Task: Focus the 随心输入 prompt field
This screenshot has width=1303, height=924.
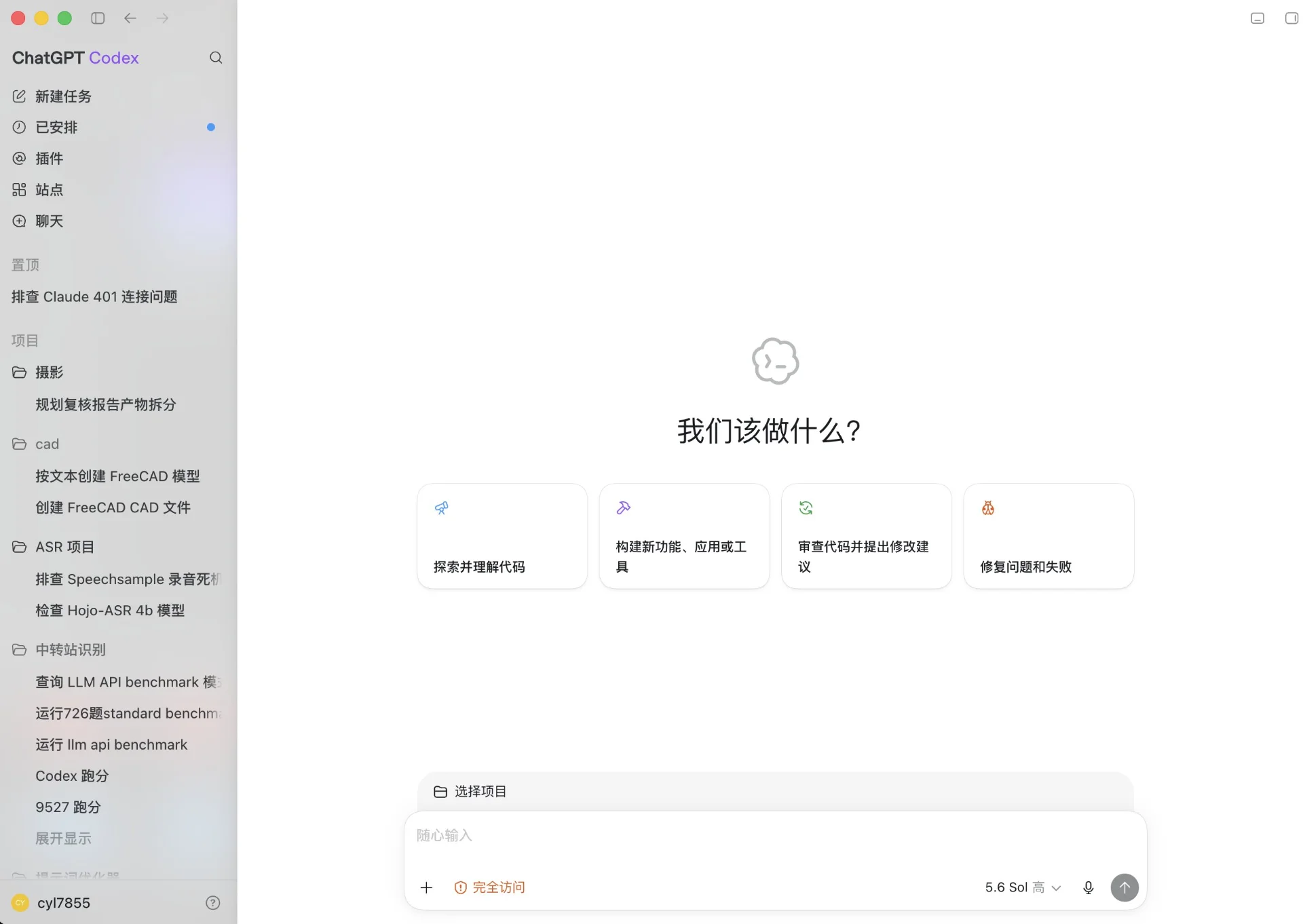Action: (x=775, y=836)
